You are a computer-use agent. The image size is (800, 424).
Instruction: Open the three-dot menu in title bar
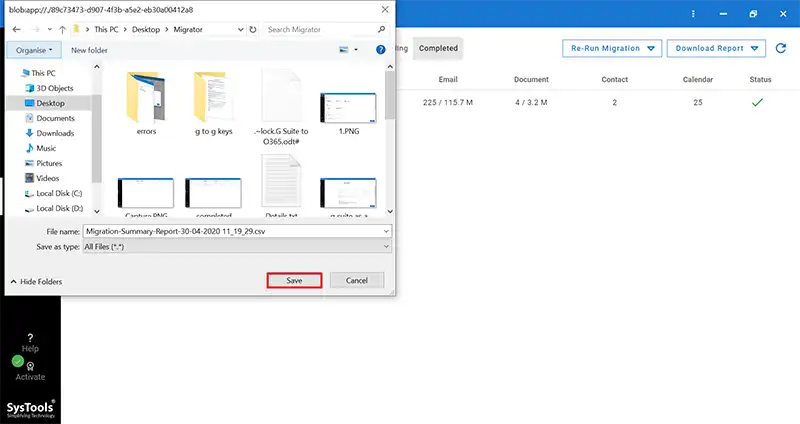click(693, 14)
